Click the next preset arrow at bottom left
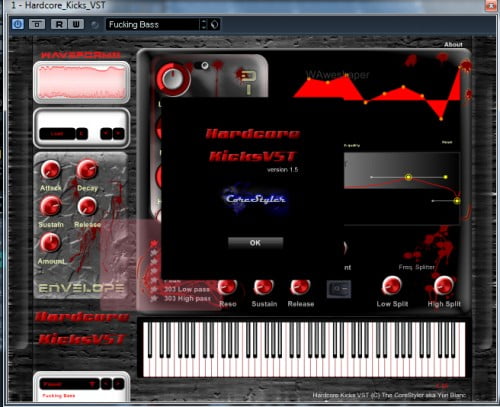 [x=118, y=384]
